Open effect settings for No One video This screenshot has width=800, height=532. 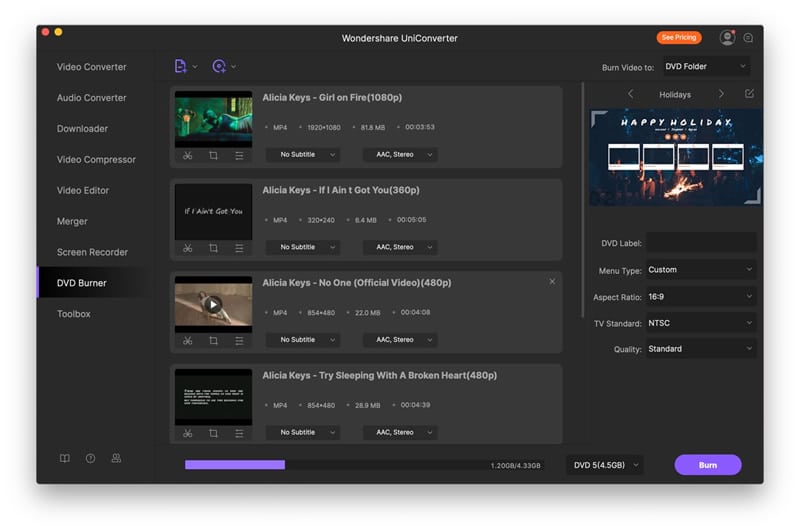coord(239,341)
